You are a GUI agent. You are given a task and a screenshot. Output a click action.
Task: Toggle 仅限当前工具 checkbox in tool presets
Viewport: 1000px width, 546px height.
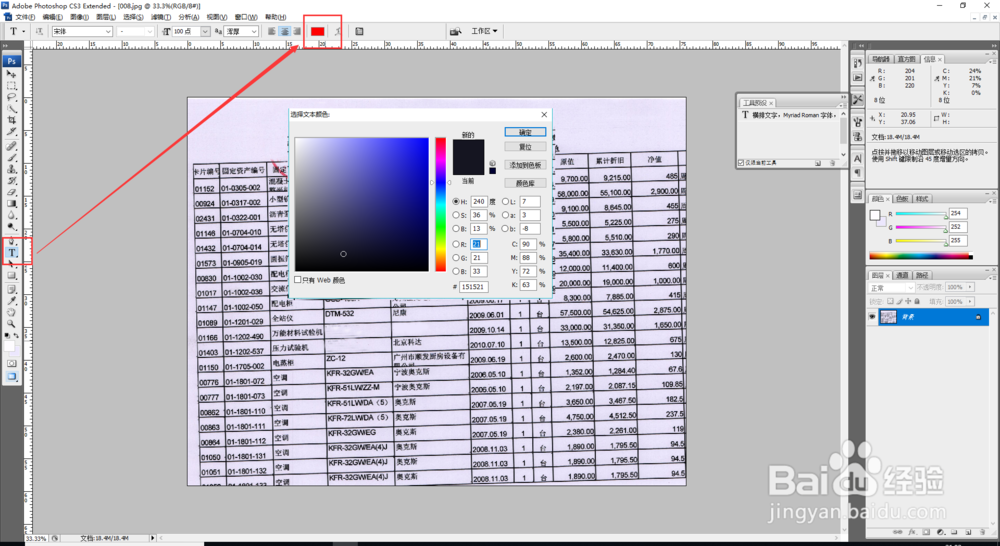(x=740, y=163)
